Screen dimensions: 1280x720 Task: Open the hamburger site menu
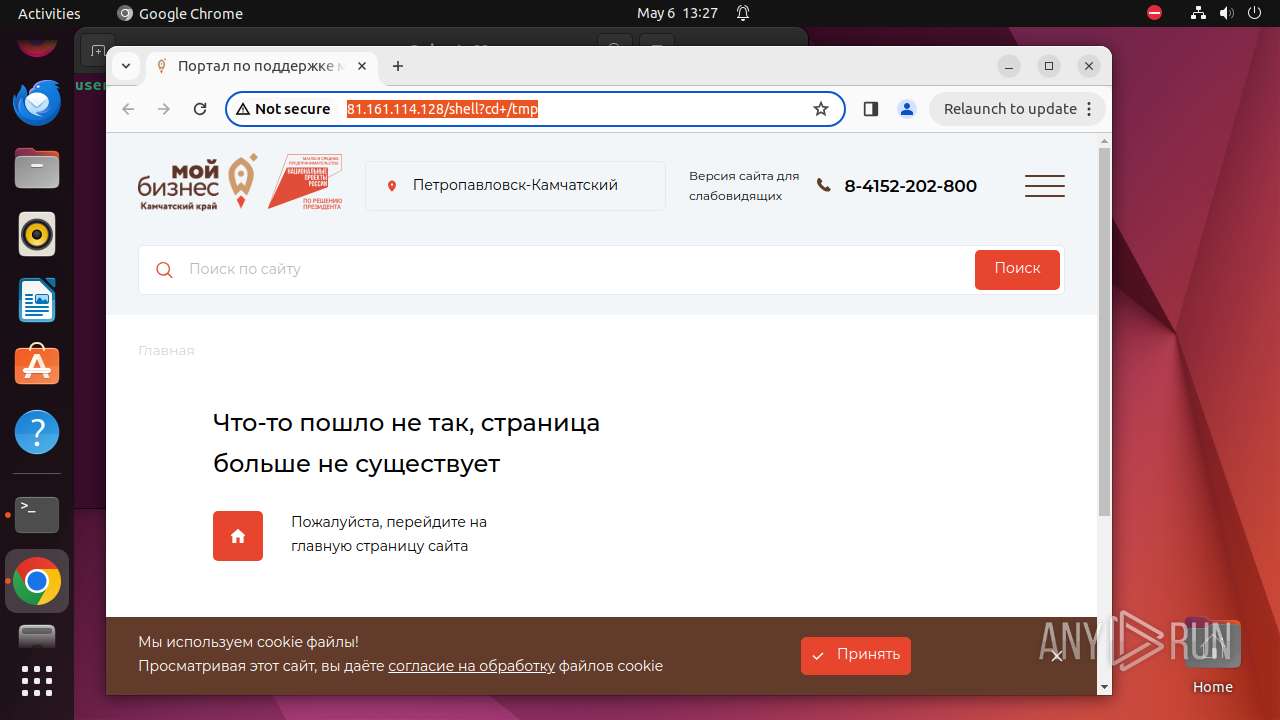(1044, 186)
